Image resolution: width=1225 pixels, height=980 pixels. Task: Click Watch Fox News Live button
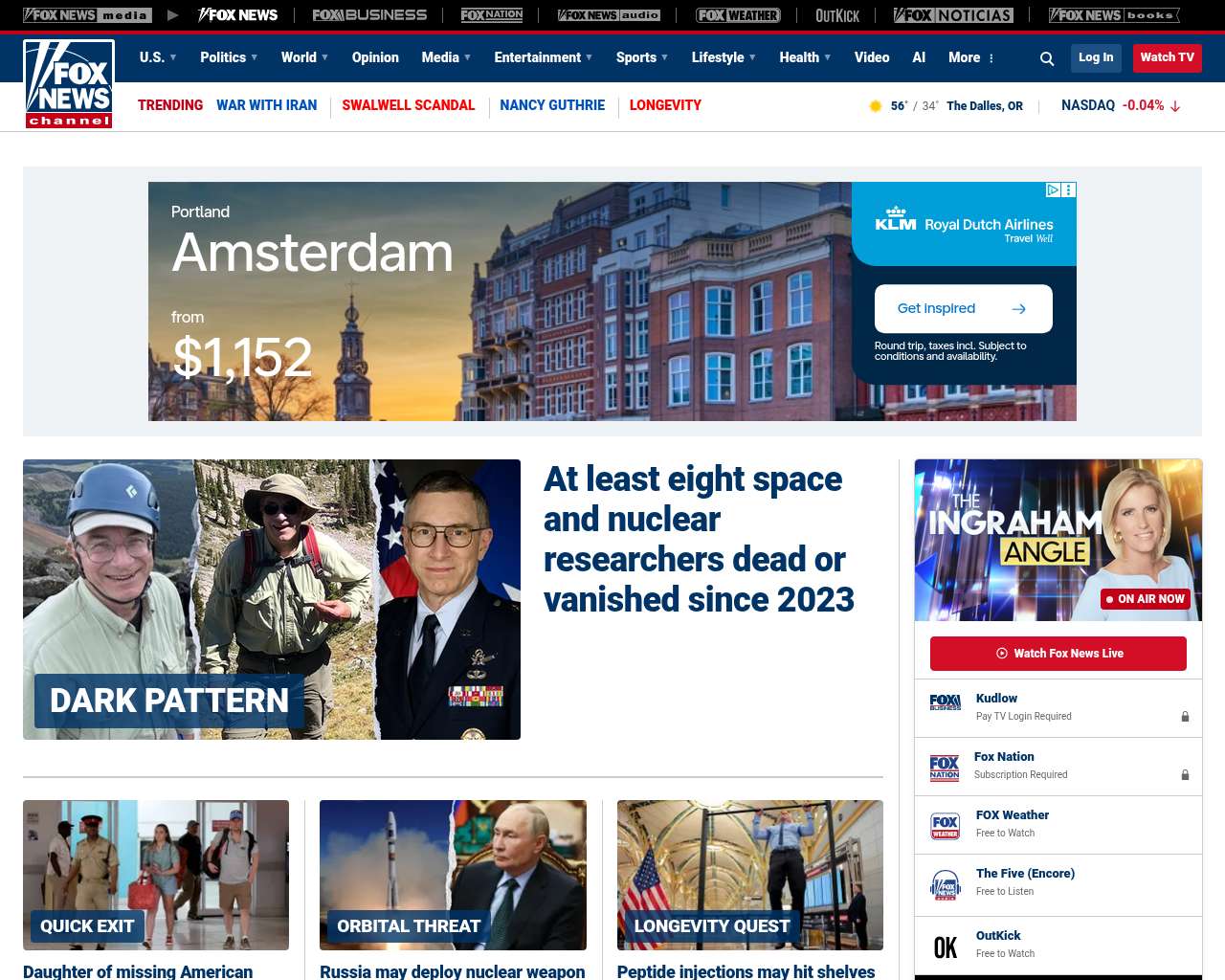(1058, 654)
